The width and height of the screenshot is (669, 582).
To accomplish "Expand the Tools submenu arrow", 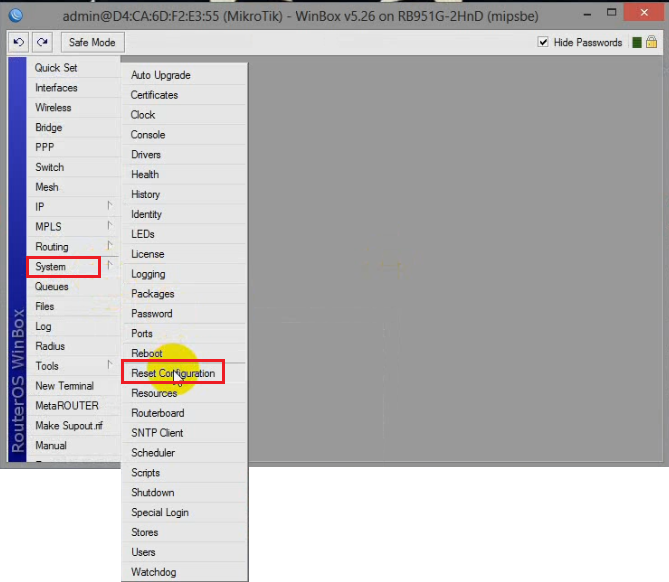I will [x=110, y=365].
